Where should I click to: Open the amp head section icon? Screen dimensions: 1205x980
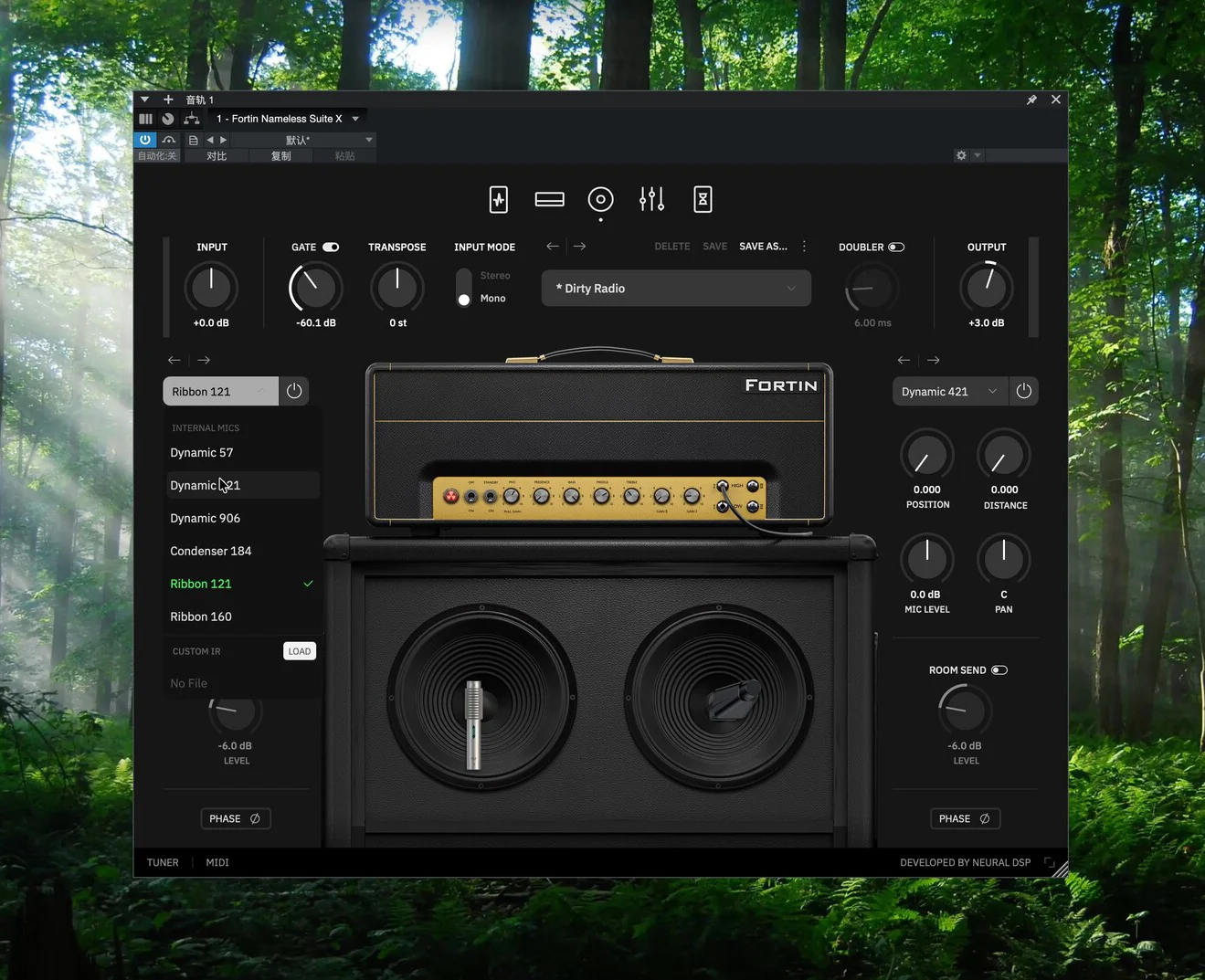(549, 199)
